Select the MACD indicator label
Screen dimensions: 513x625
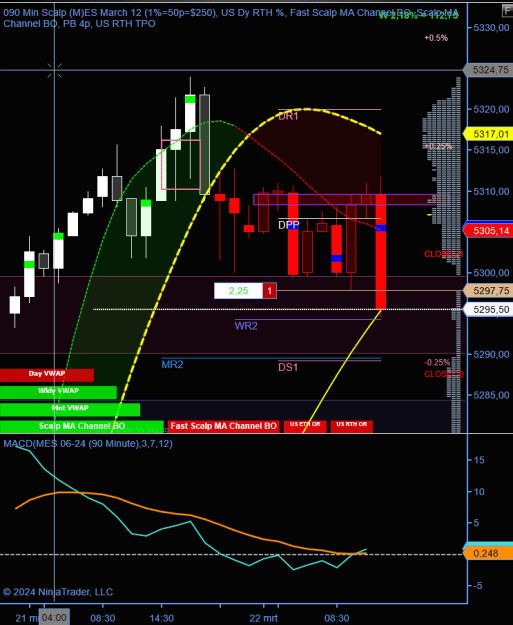(88, 444)
